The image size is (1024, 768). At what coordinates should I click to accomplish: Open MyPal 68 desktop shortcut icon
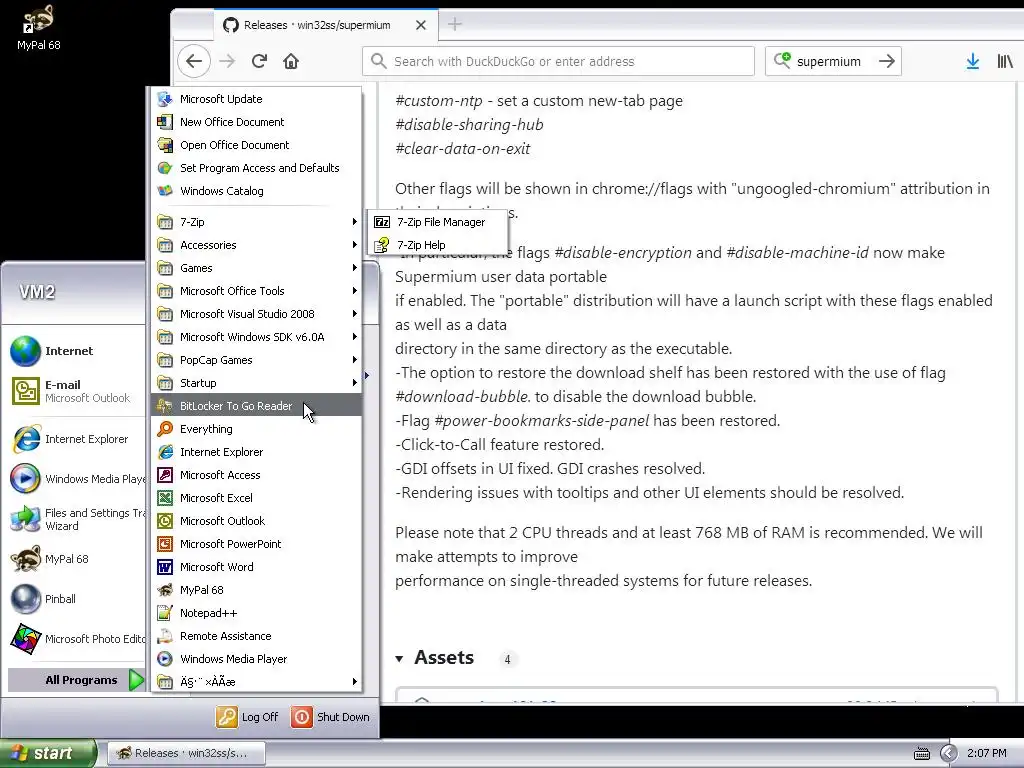38,28
